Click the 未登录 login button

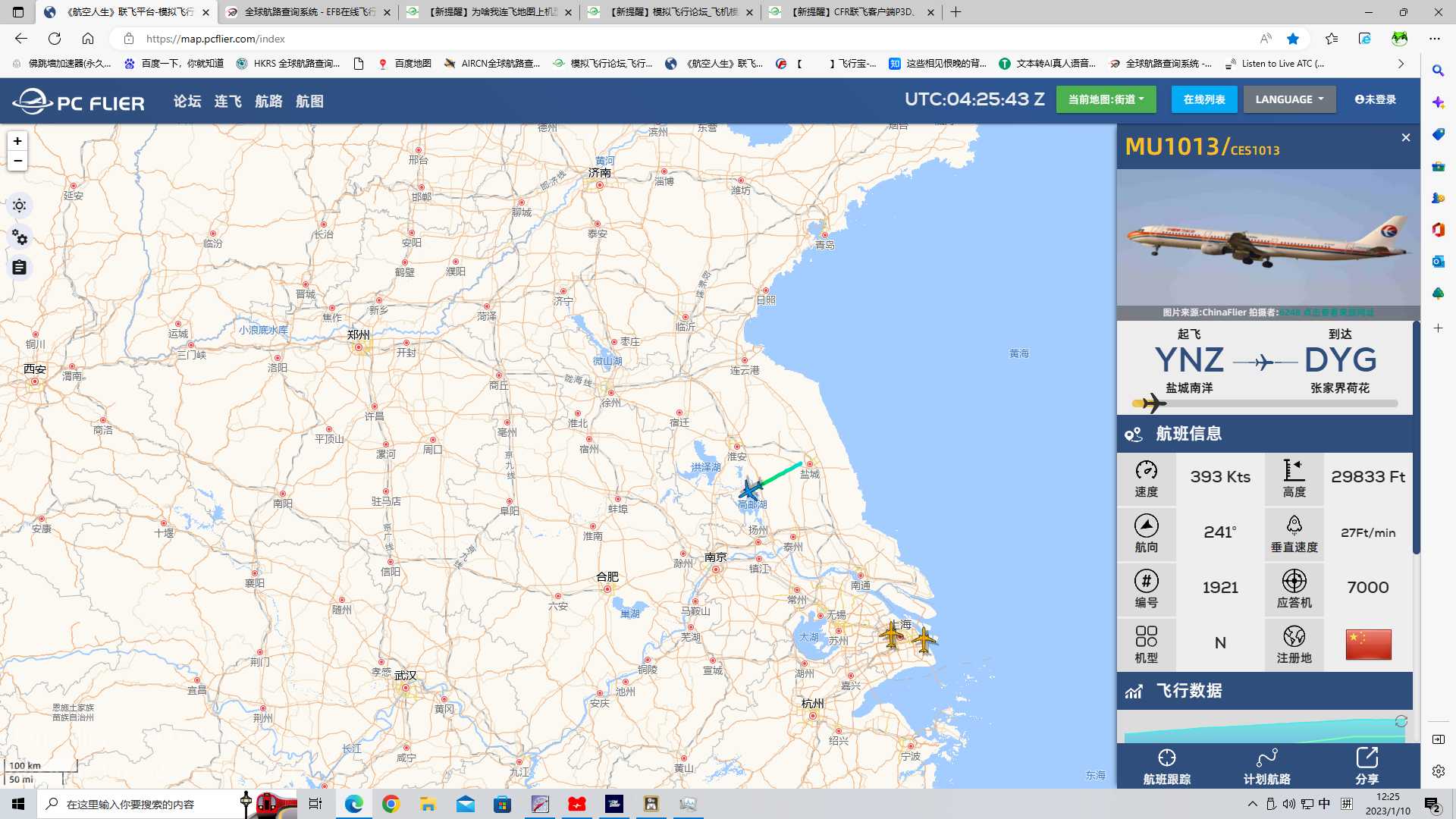click(x=1375, y=99)
